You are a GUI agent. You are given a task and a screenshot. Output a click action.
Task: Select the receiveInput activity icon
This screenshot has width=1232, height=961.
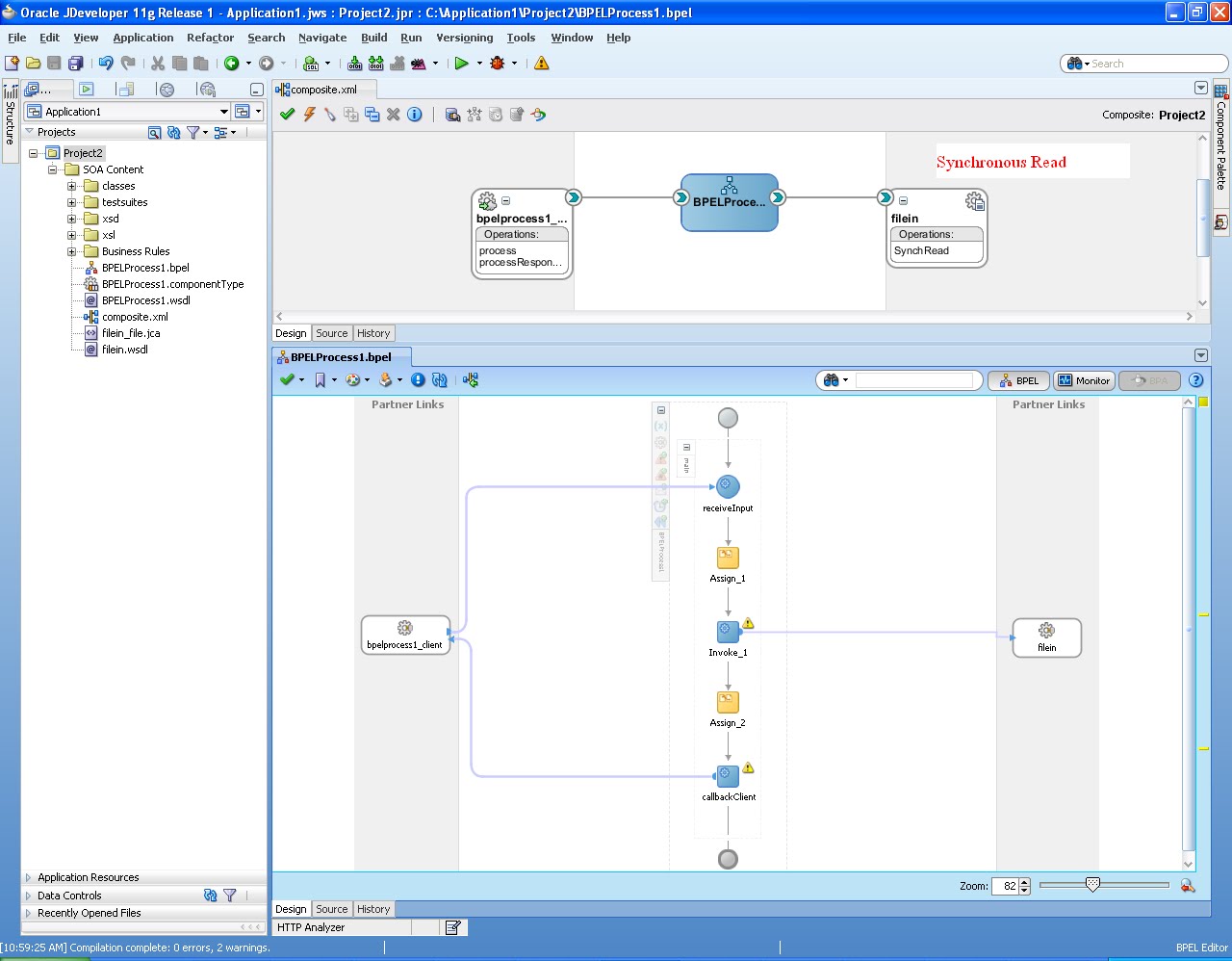click(728, 487)
